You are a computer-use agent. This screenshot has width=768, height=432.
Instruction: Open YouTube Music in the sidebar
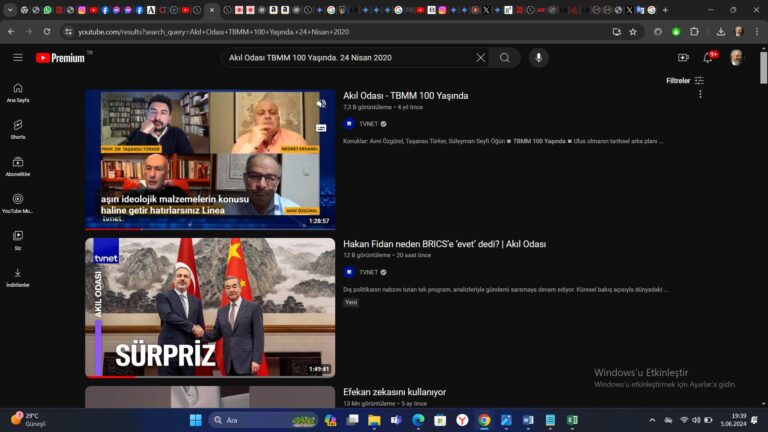pos(18,203)
